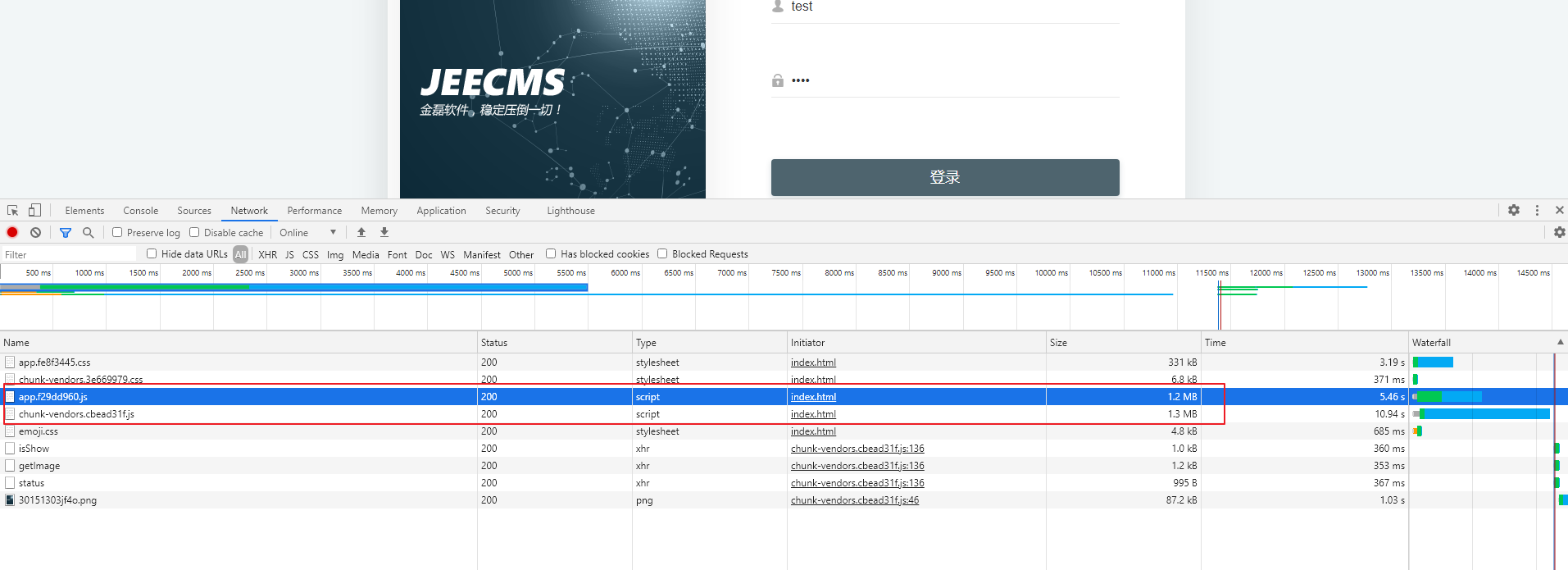This screenshot has height=570, width=1568.
Task: Toggle the device toolbar icon
Action: [34, 211]
